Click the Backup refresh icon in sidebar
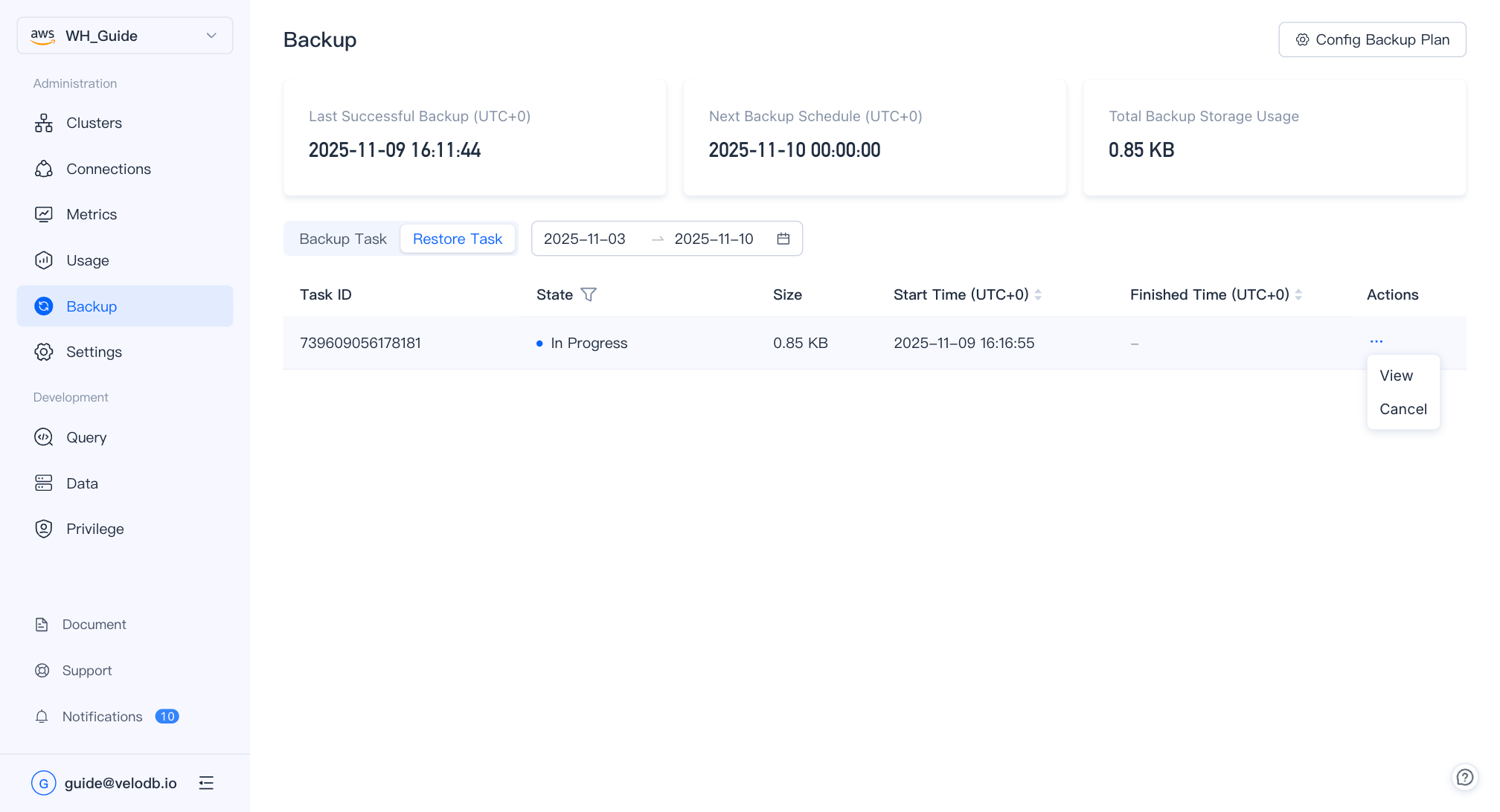 43,306
